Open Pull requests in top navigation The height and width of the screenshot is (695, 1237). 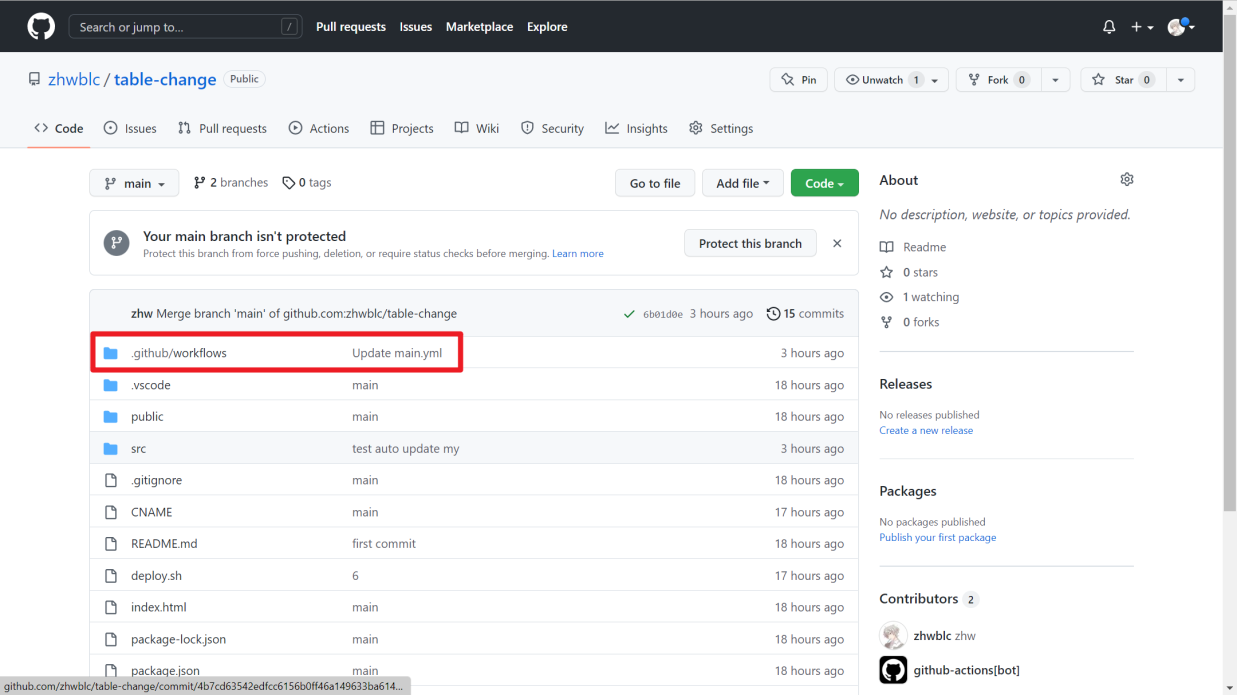(x=351, y=27)
